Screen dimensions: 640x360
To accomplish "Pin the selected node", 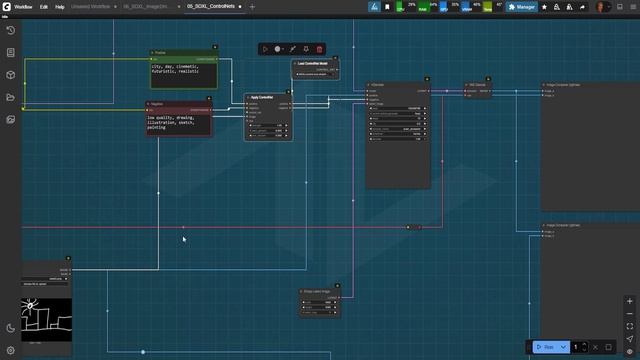I will click(x=306, y=49).
